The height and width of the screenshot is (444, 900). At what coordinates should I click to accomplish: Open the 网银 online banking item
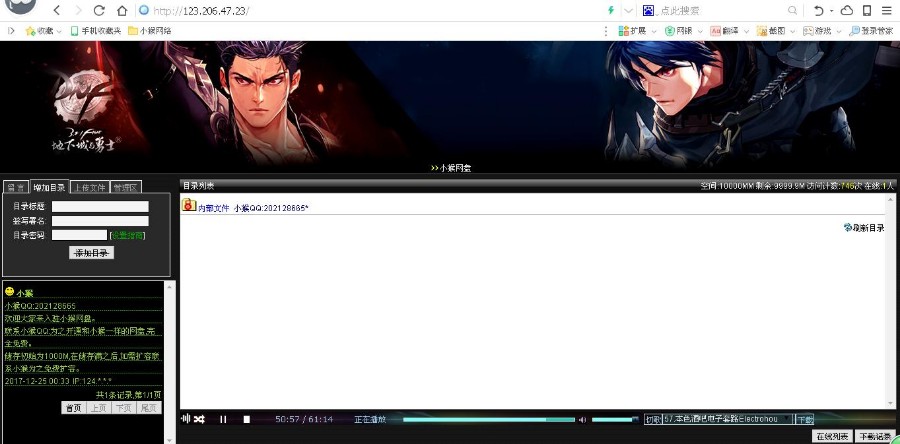tap(678, 31)
